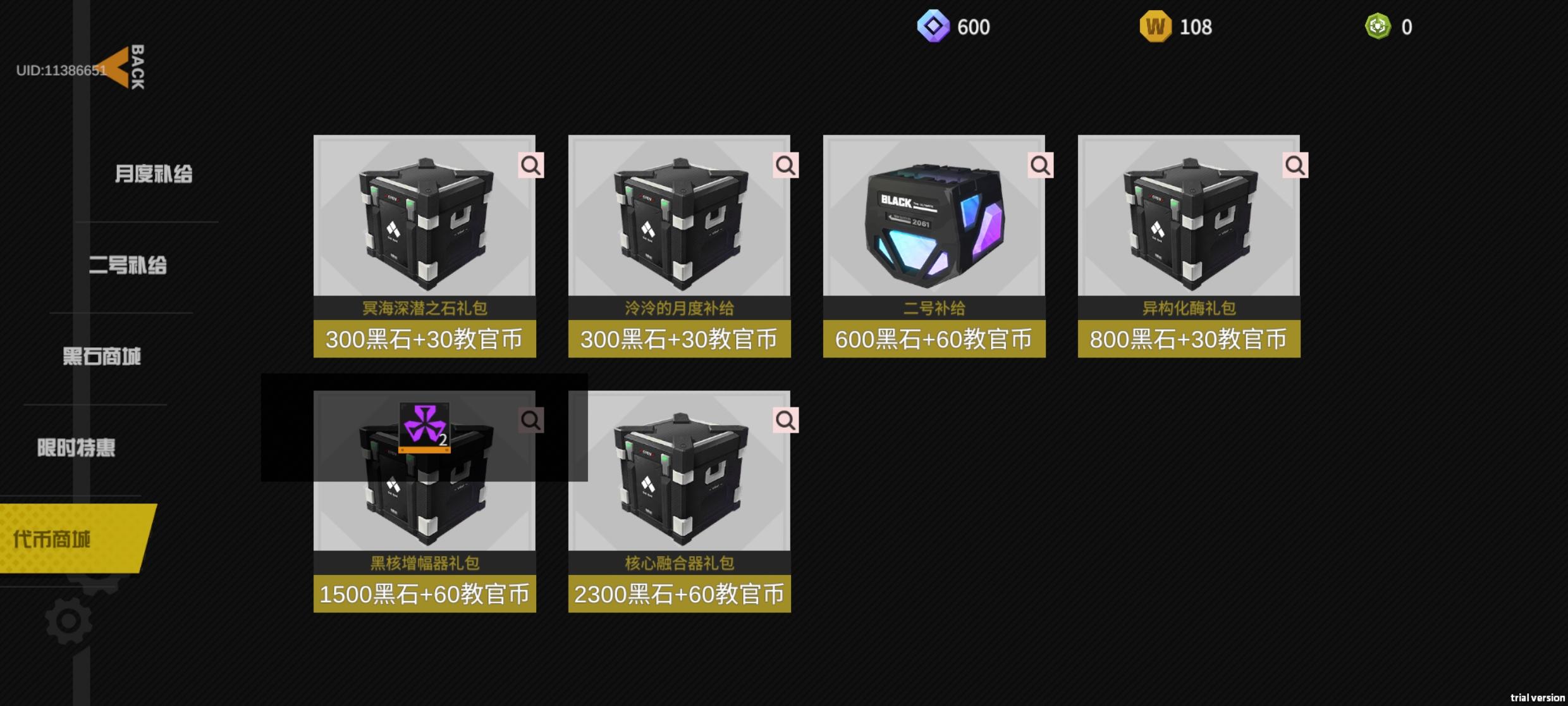Switch to the 月度补给 tab

(154, 174)
